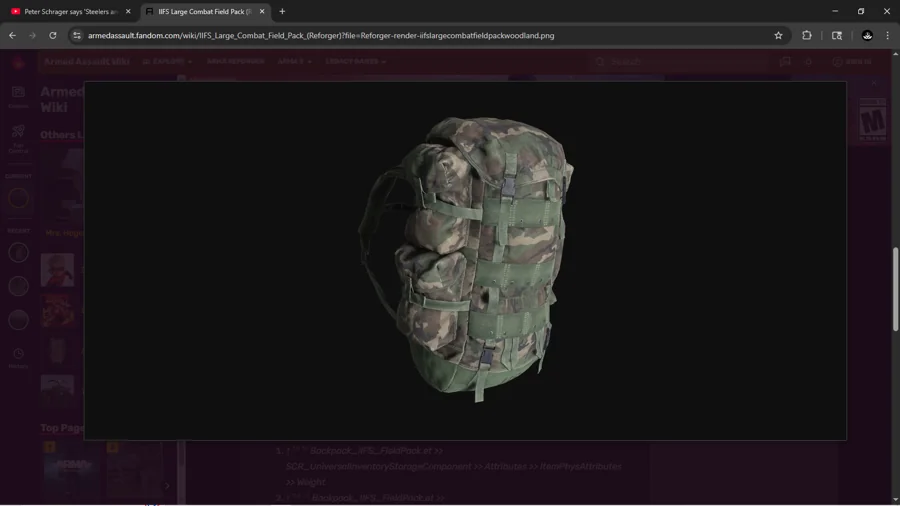This screenshot has height=506, width=900.
Task: Minimize the browser window
Action: pyautogui.click(x=835, y=11)
